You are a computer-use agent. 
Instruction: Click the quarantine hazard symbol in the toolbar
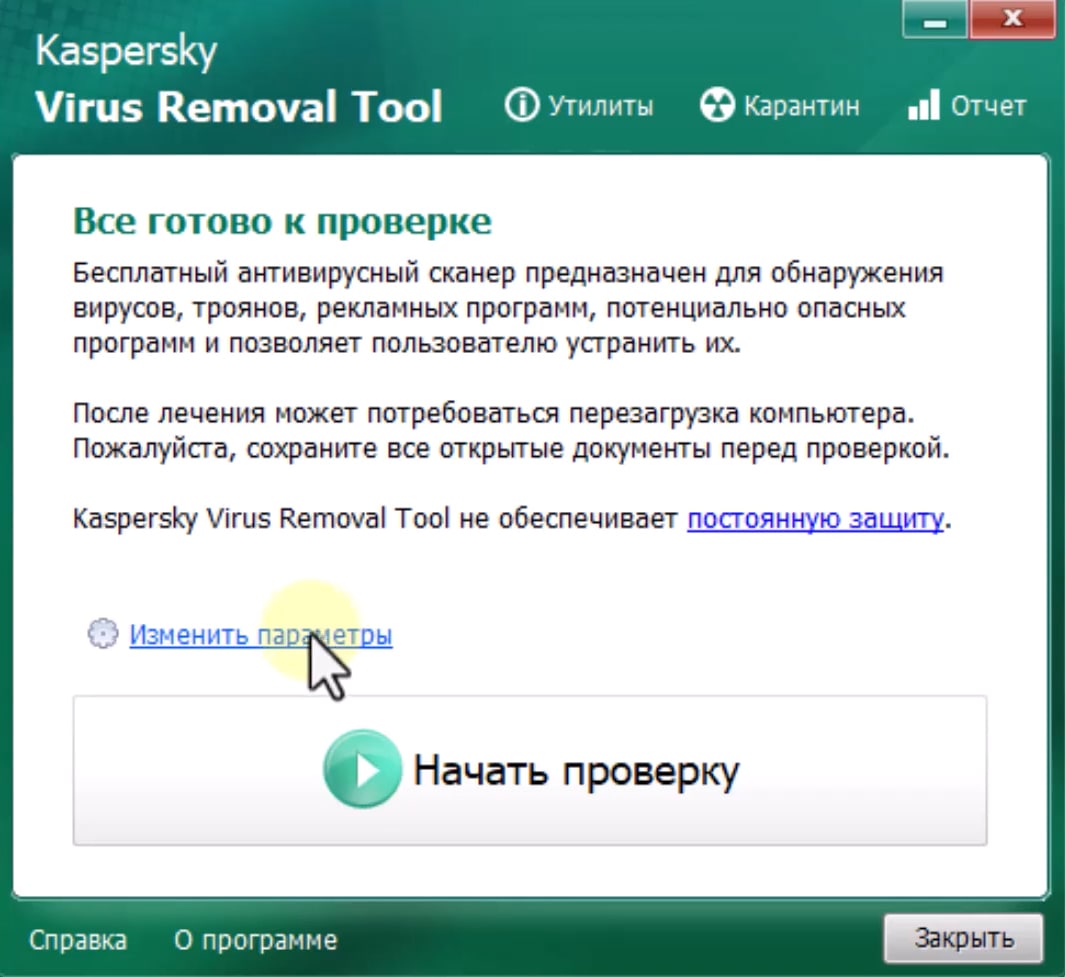[716, 104]
